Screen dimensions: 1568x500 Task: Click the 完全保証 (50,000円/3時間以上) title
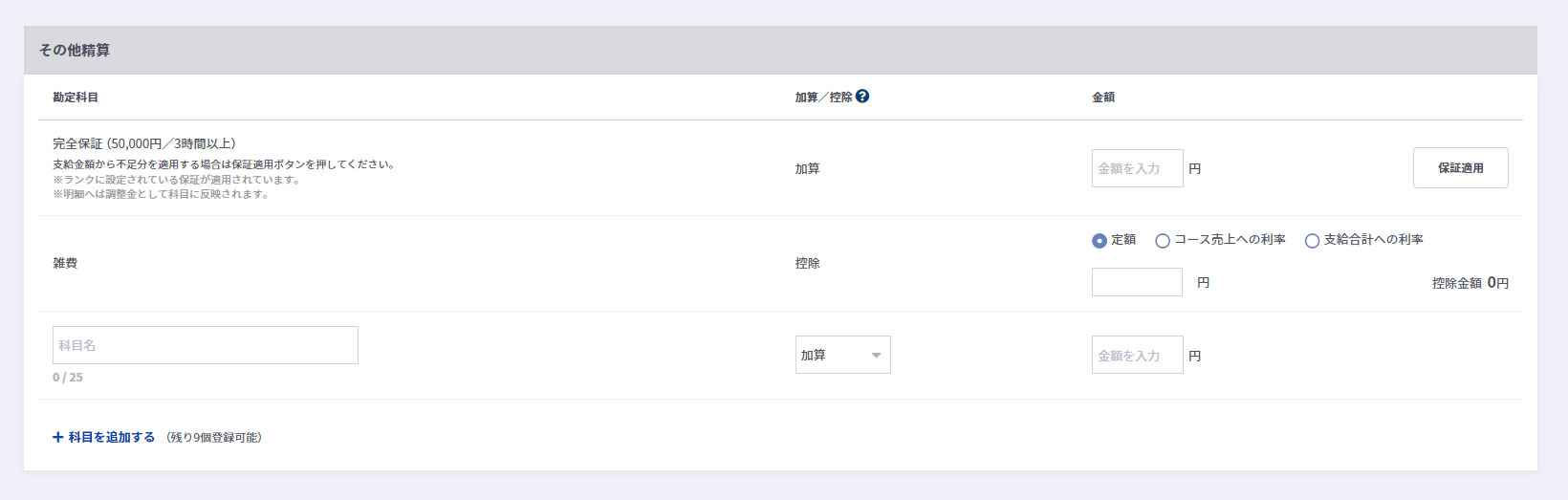coord(144,143)
